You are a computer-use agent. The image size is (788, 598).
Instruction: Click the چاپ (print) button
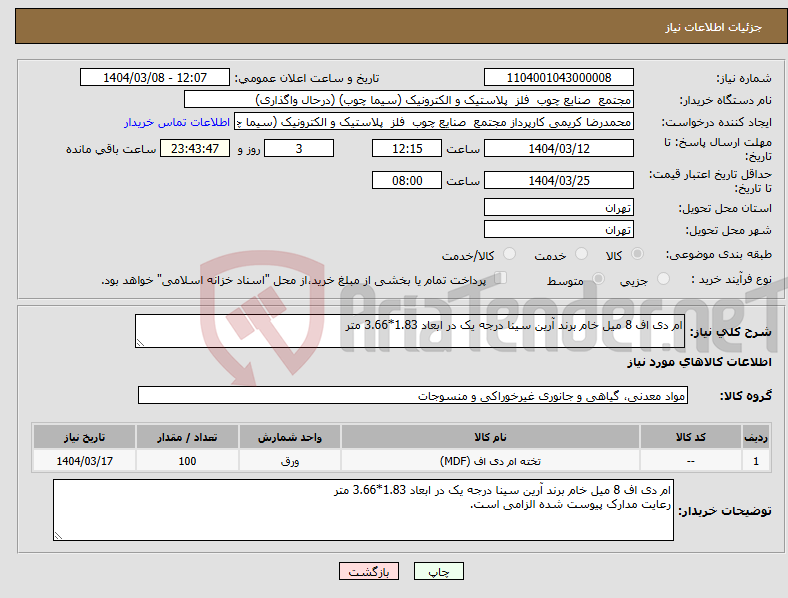tap(438, 571)
